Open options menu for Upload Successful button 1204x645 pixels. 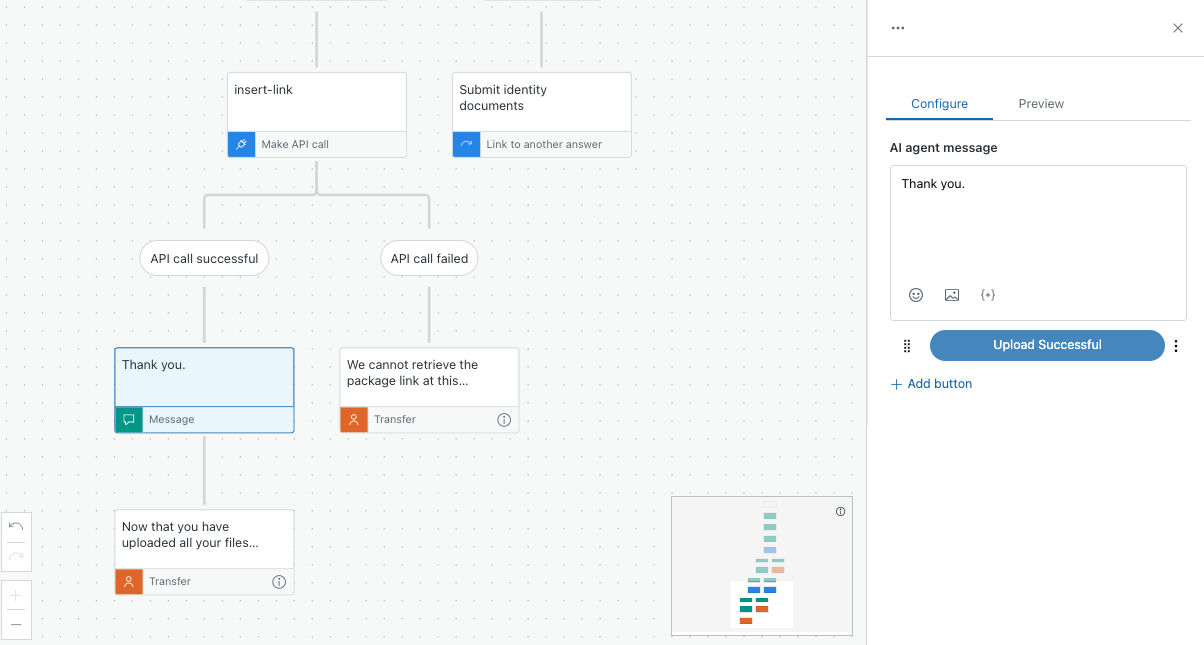tap(1176, 346)
